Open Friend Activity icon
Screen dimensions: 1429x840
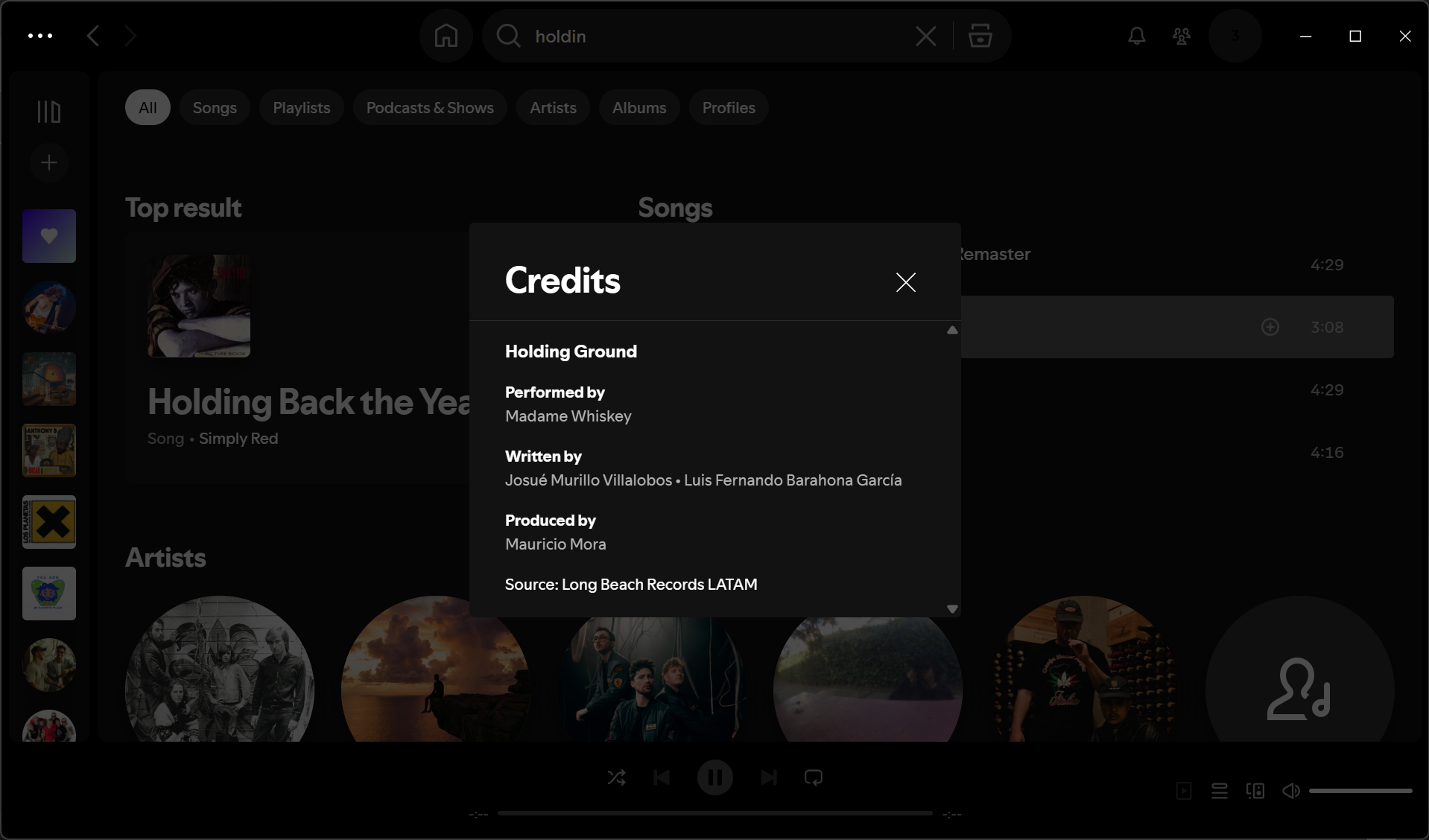tap(1182, 36)
